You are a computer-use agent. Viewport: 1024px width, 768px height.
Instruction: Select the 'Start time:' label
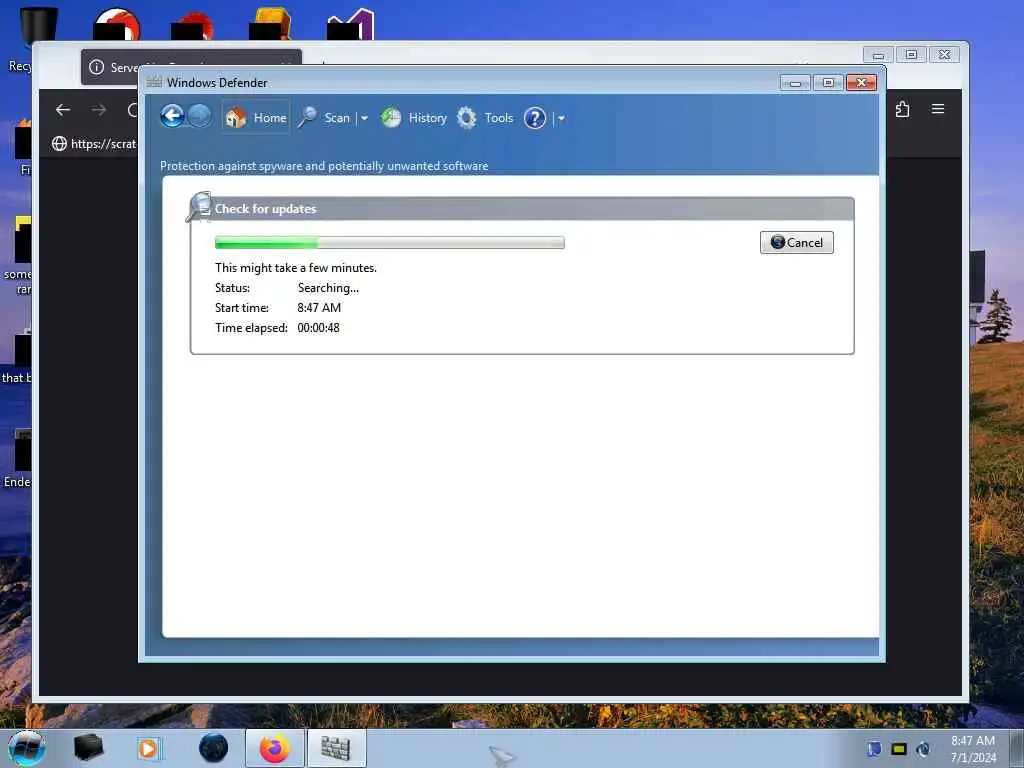click(x=242, y=308)
